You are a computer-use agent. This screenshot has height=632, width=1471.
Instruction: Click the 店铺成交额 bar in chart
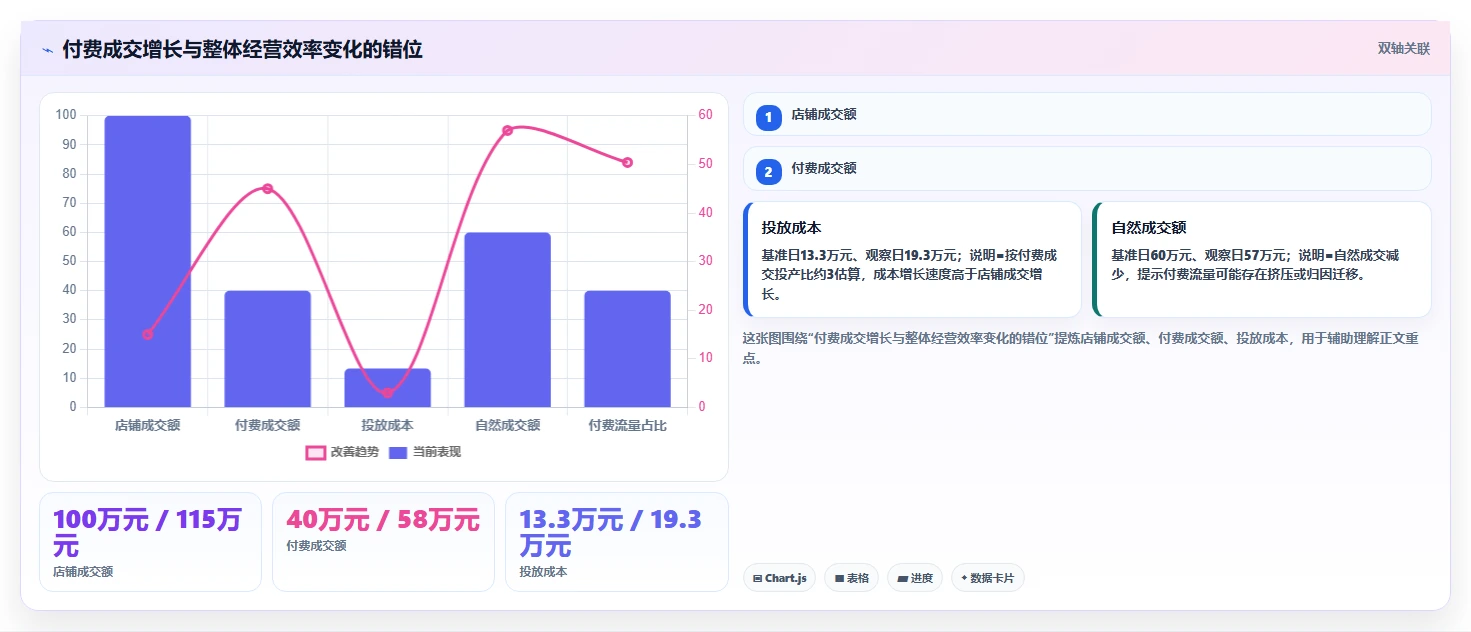coord(148,261)
